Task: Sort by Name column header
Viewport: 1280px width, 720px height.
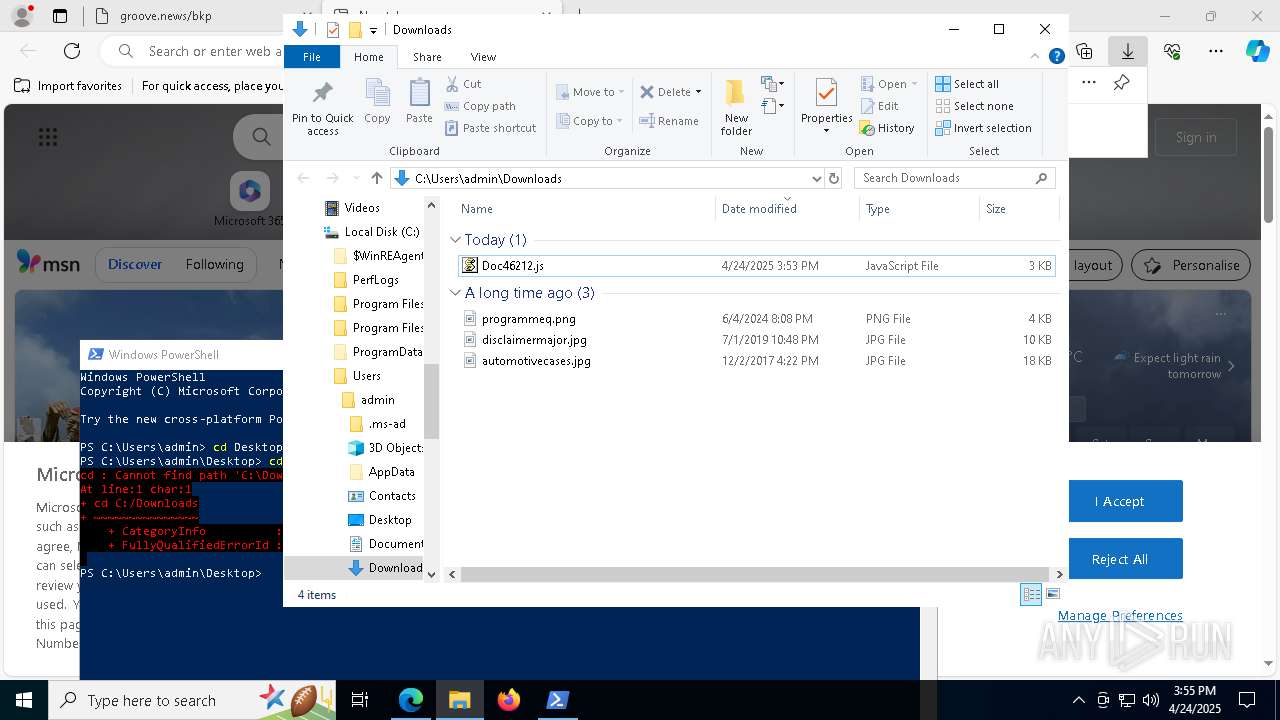Action: coord(477,209)
